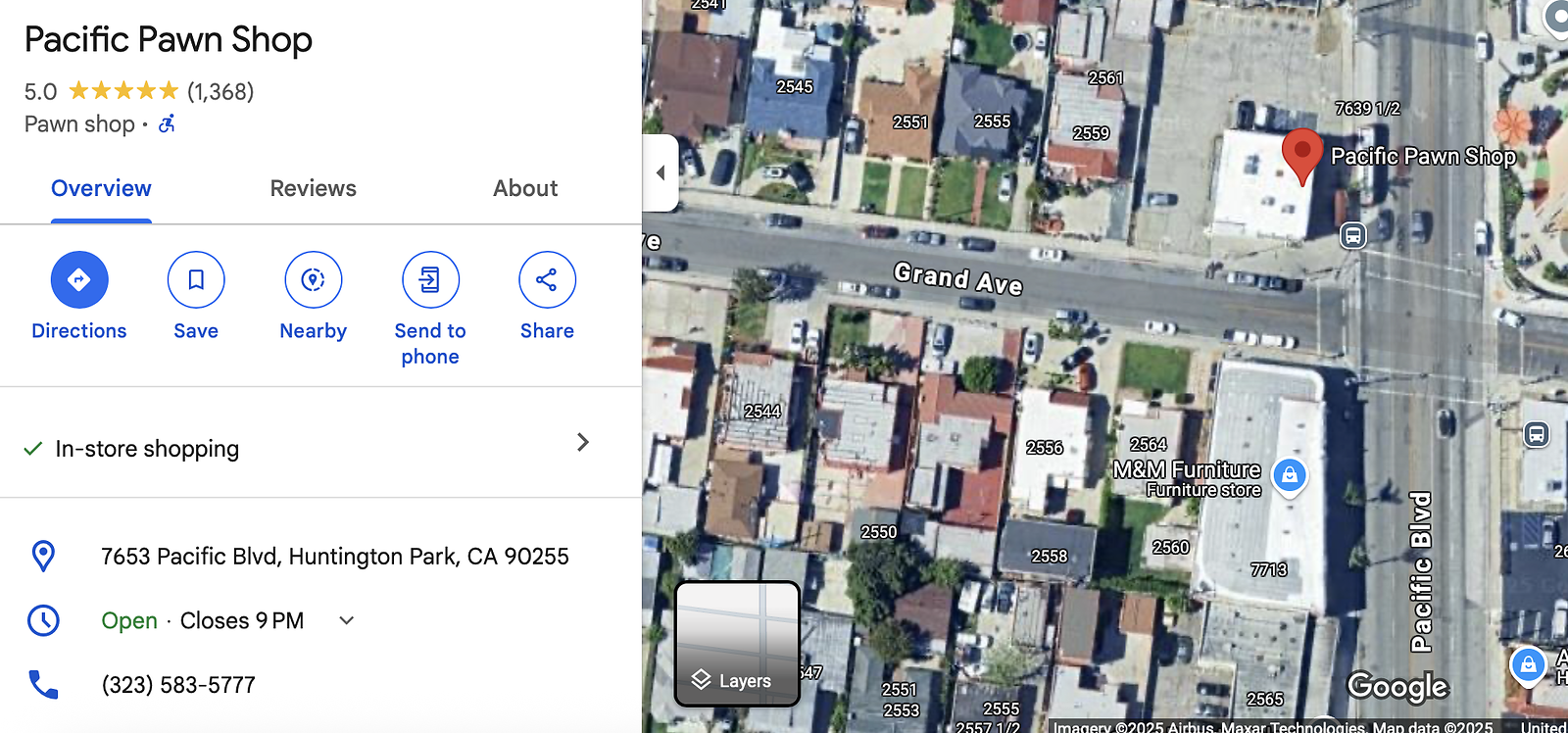Screen dimensions: 1568x733
Task: Expand the opening hours dropdown
Action: coord(346,620)
